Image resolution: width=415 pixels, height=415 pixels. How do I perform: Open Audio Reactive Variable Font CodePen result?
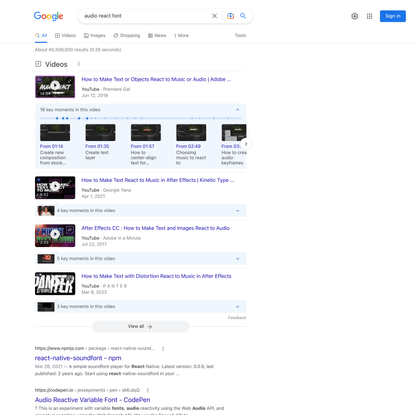[x=92, y=400]
